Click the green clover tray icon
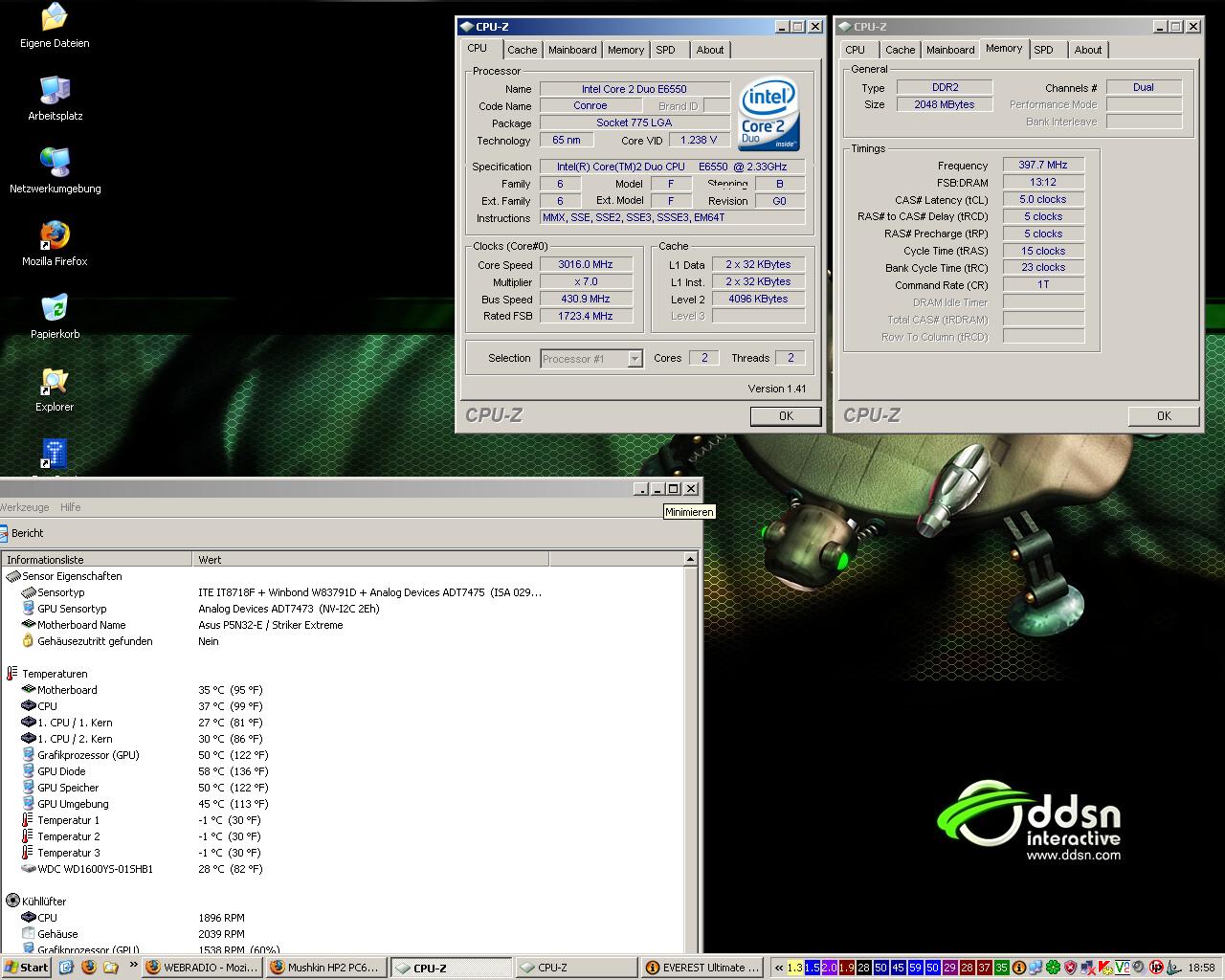This screenshot has height=980, width=1225. click(x=1053, y=968)
